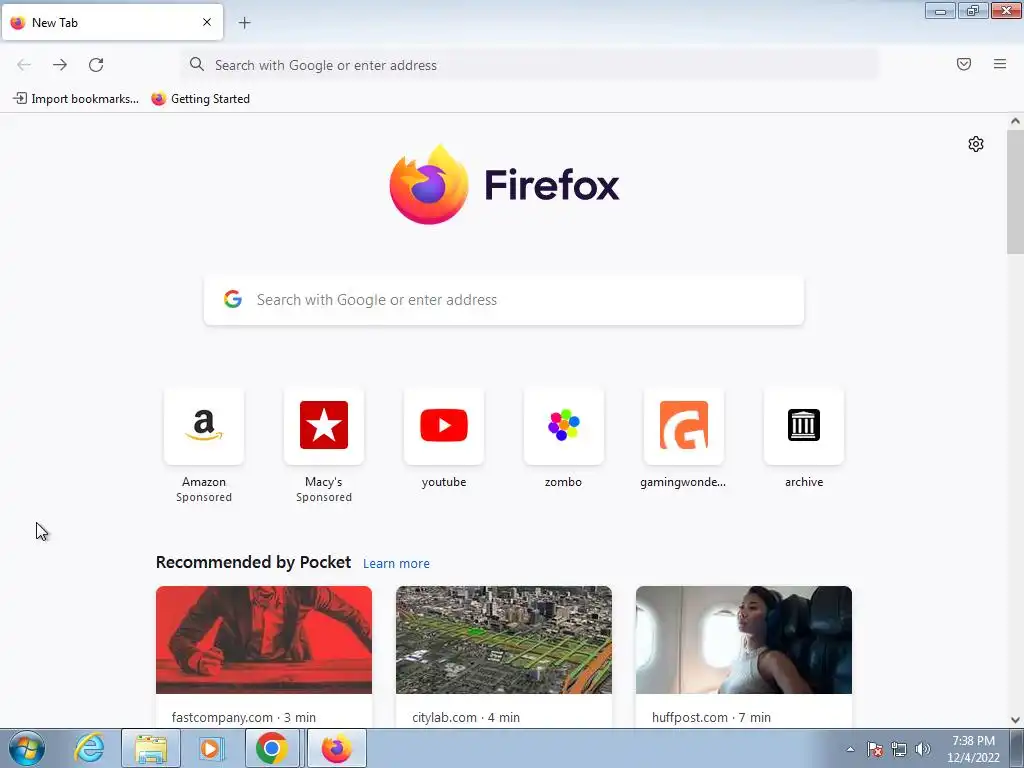
Task: Open a new tab with plus button
Action: click(x=244, y=23)
